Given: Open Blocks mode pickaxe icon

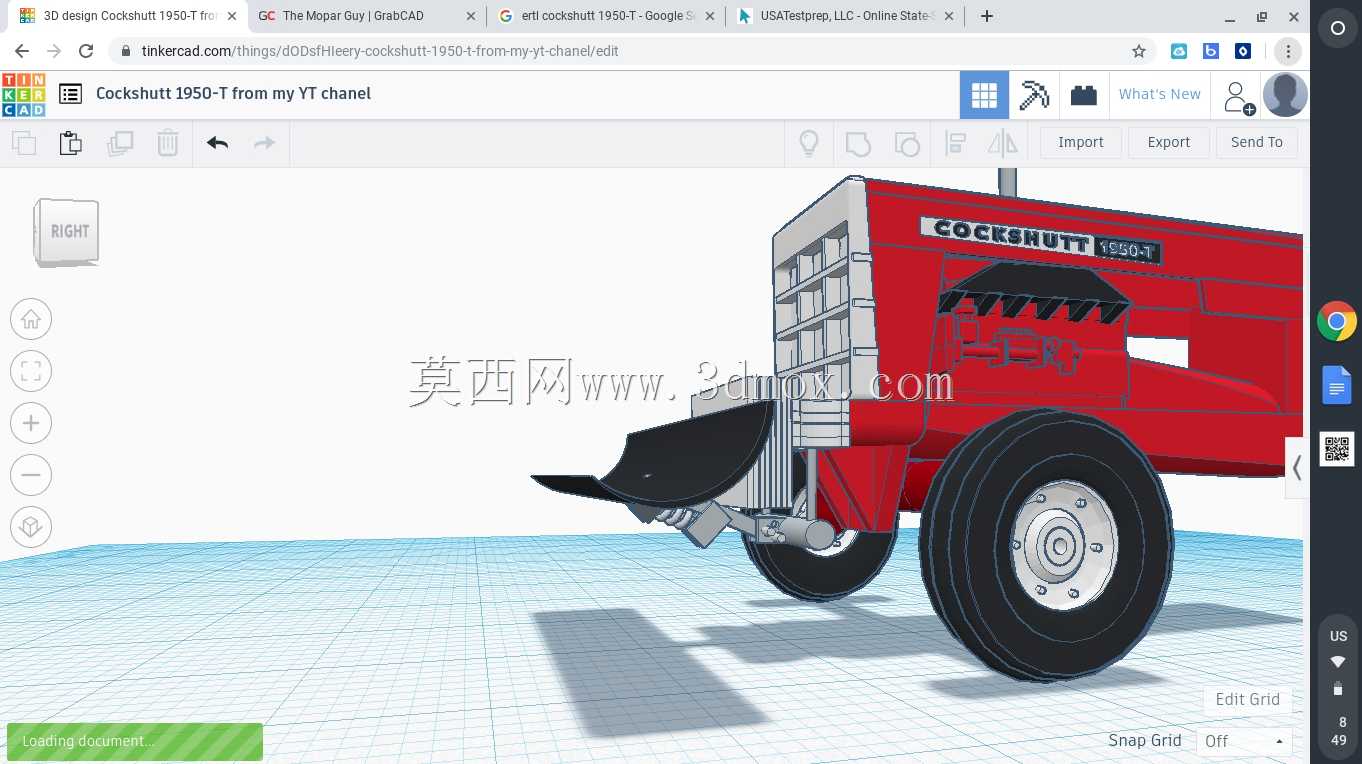Looking at the screenshot, I should 1034,95.
